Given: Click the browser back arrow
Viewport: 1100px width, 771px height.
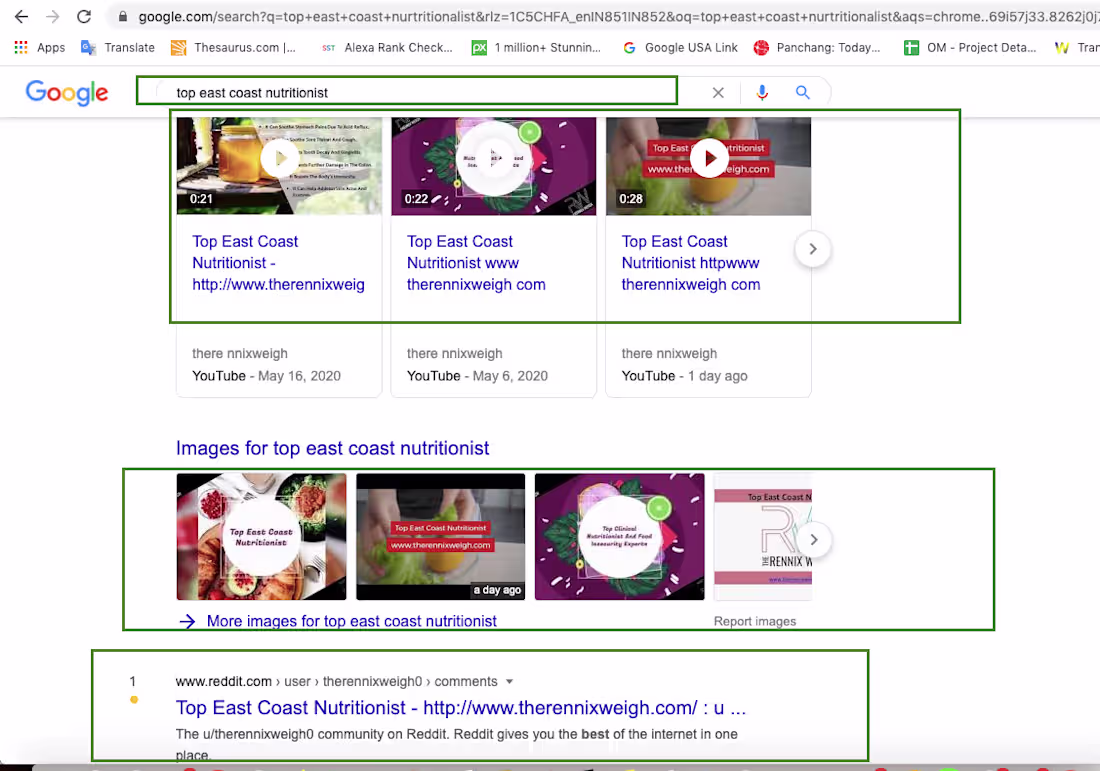Looking at the screenshot, I should point(22,16).
